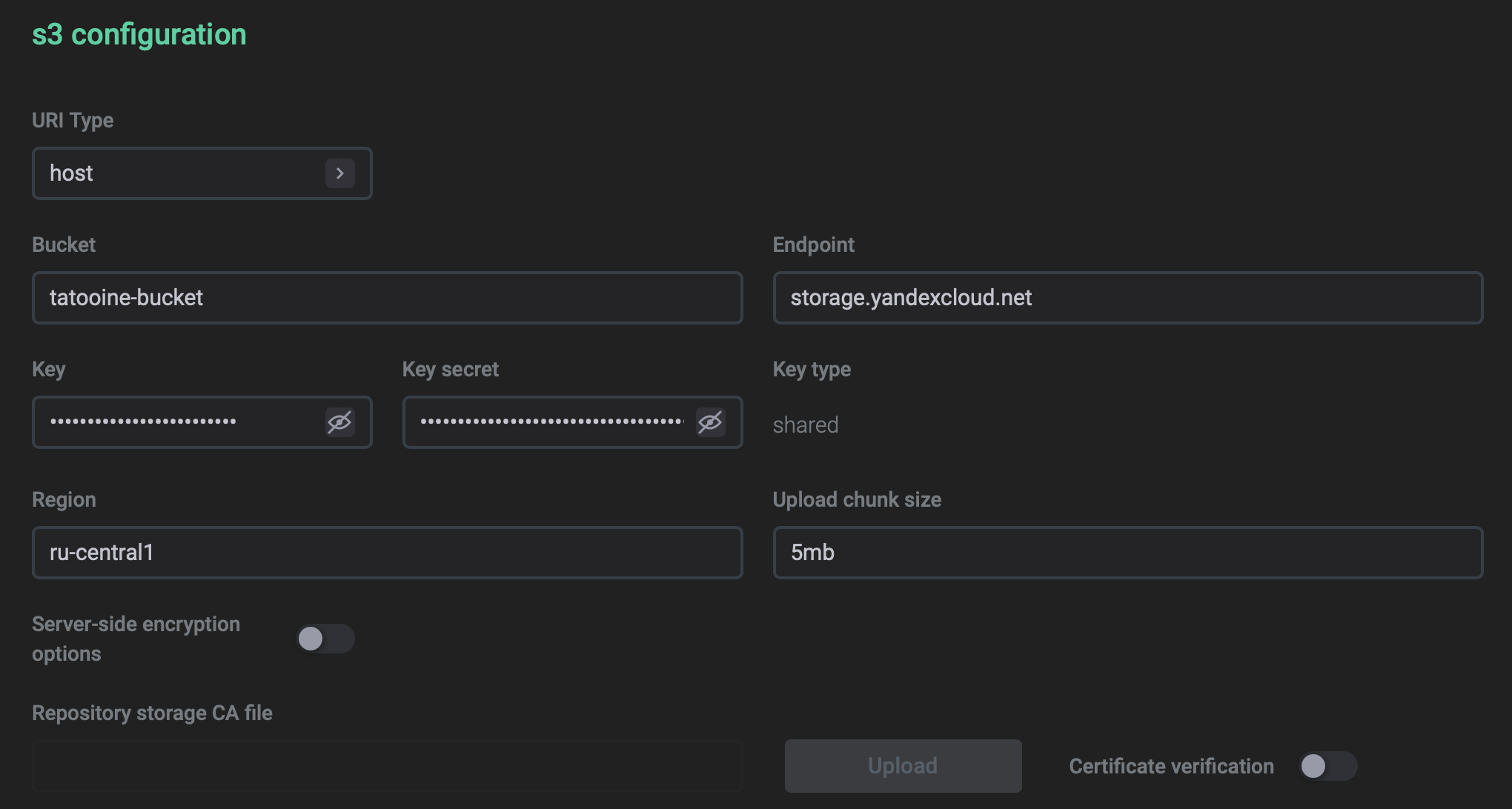Click the Server-side encryption options label
This screenshot has height=809, width=1512.
(x=136, y=639)
